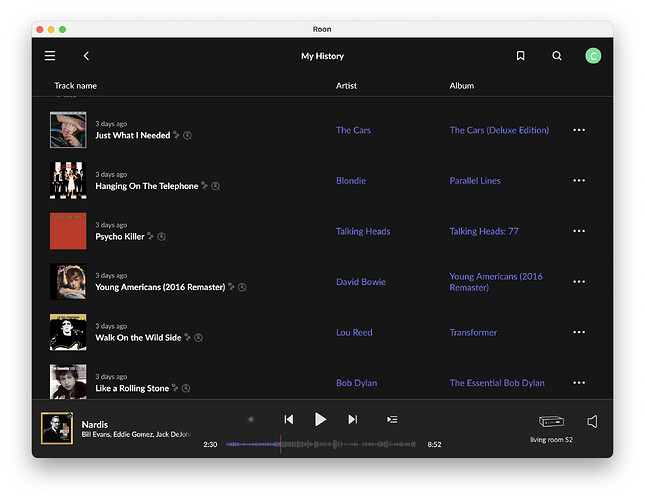Open Talking Heads artist link
The width and height of the screenshot is (645, 500).
[x=363, y=231]
